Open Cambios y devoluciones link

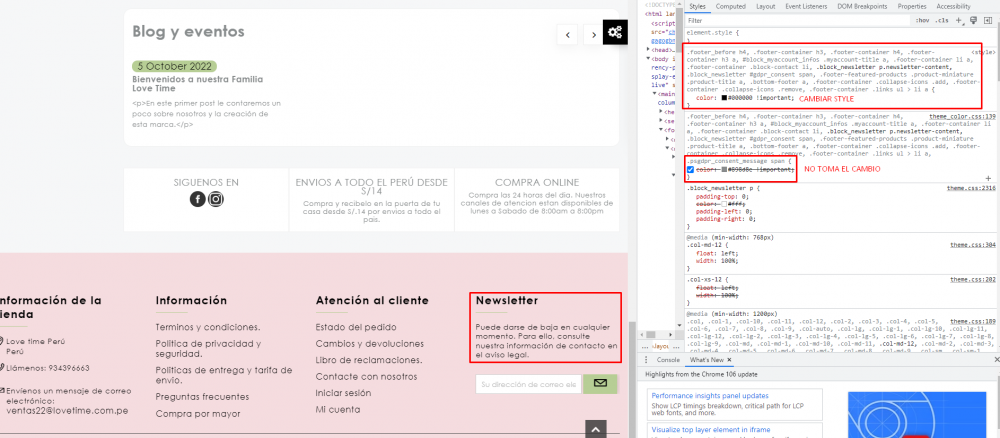point(369,344)
